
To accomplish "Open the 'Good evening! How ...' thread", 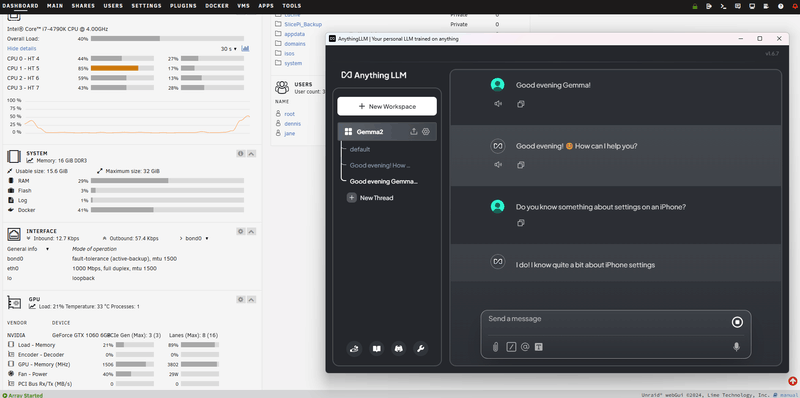I will tap(380, 165).
